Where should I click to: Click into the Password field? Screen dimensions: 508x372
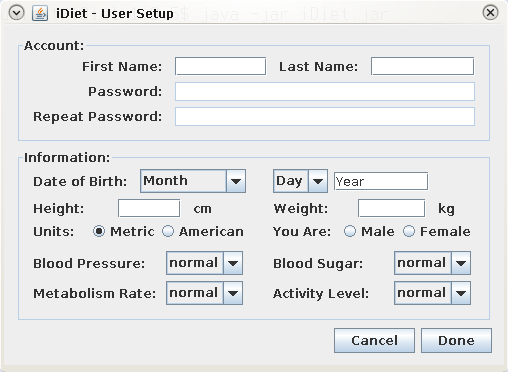pos(325,91)
